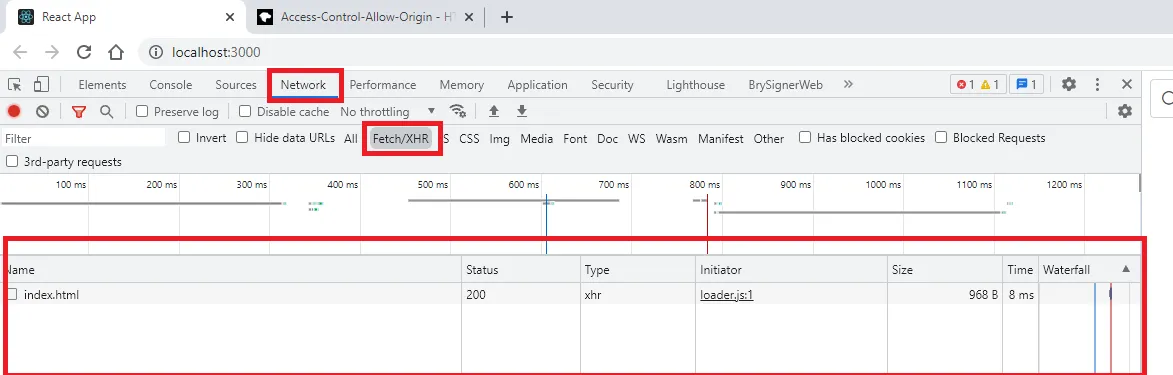Viewport: 1173px width, 375px height.
Task: Select the Fetch/XHR filter
Action: click(401, 138)
